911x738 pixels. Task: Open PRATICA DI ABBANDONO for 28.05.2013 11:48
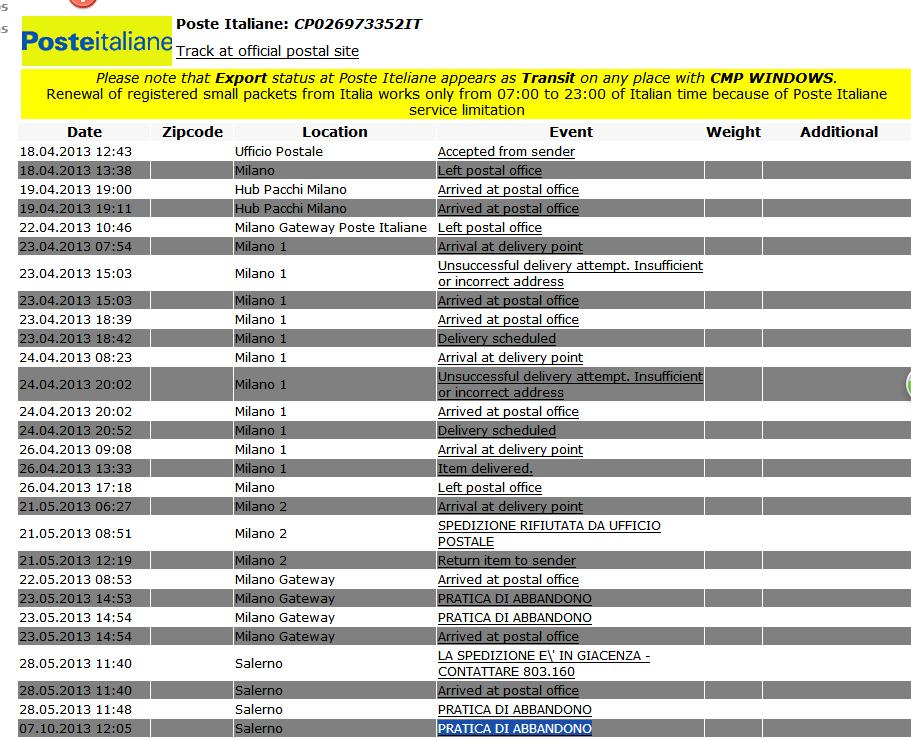pyautogui.click(x=515, y=710)
